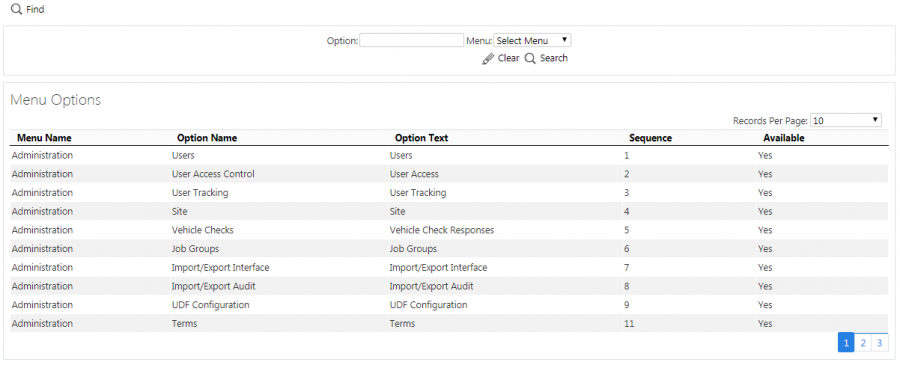The width and height of the screenshot is (900, 365).
Task: Sort by Available column header
Action: 783,138
